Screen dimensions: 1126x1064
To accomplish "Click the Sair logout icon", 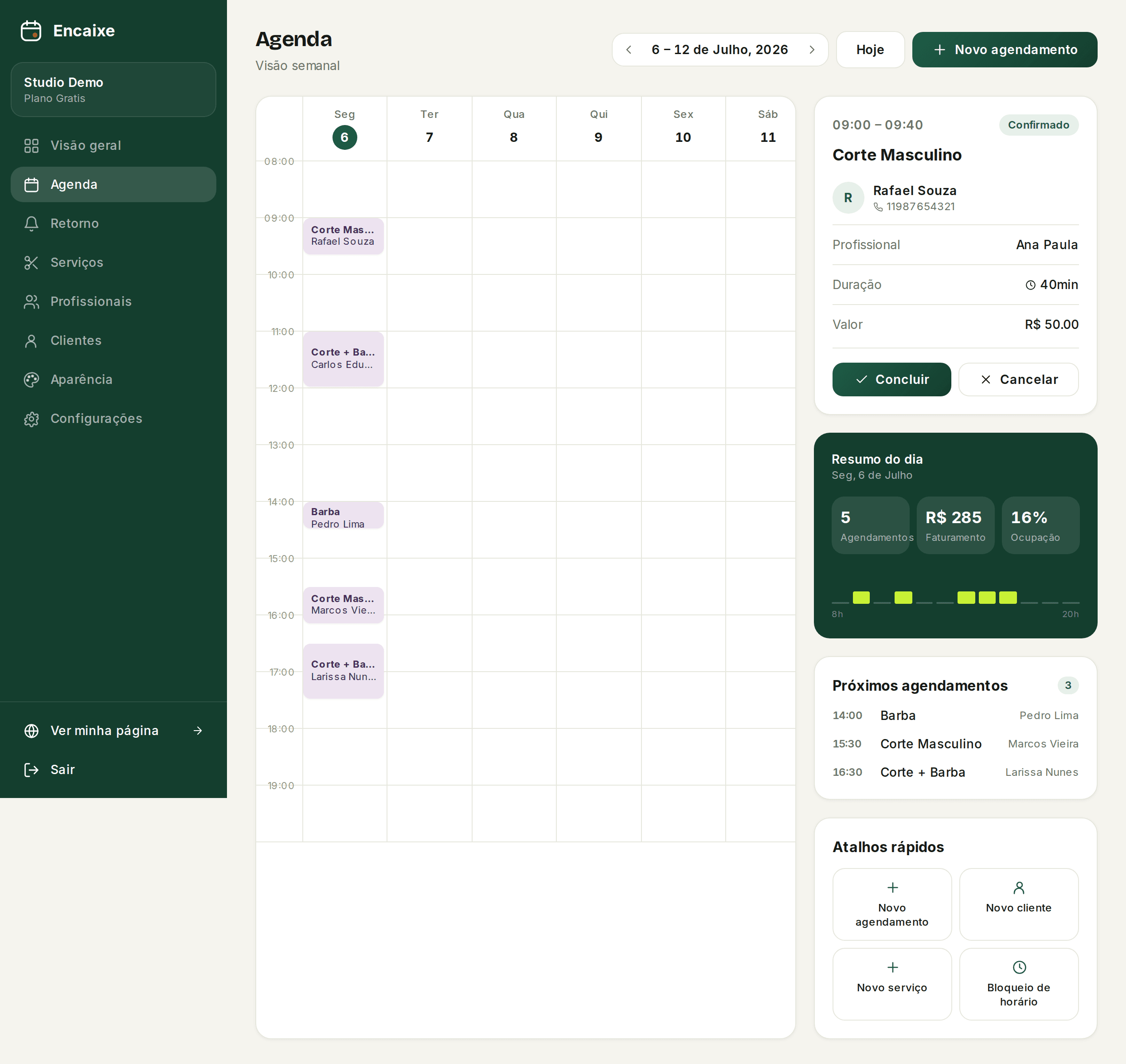I will [31, 770].
